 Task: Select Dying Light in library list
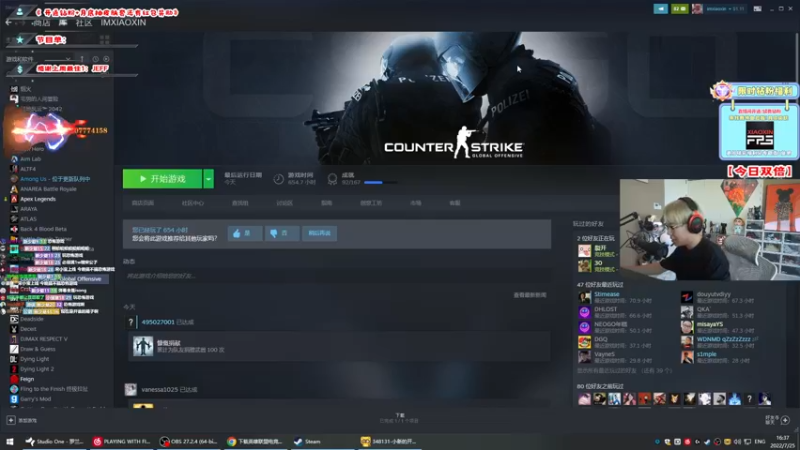tap(34, 359)
